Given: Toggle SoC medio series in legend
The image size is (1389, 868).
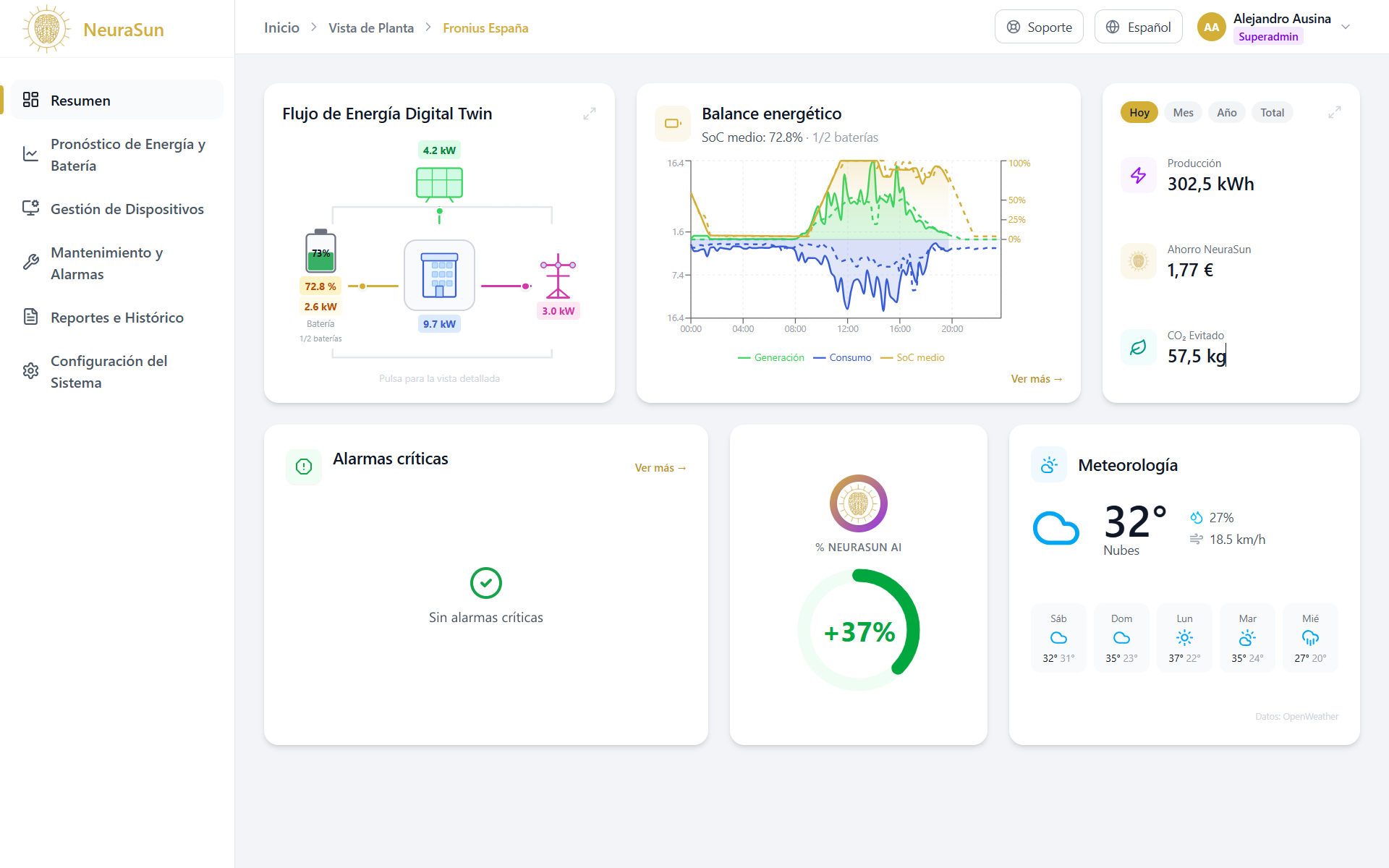Looking at the screenshot, I should (912, 357).
